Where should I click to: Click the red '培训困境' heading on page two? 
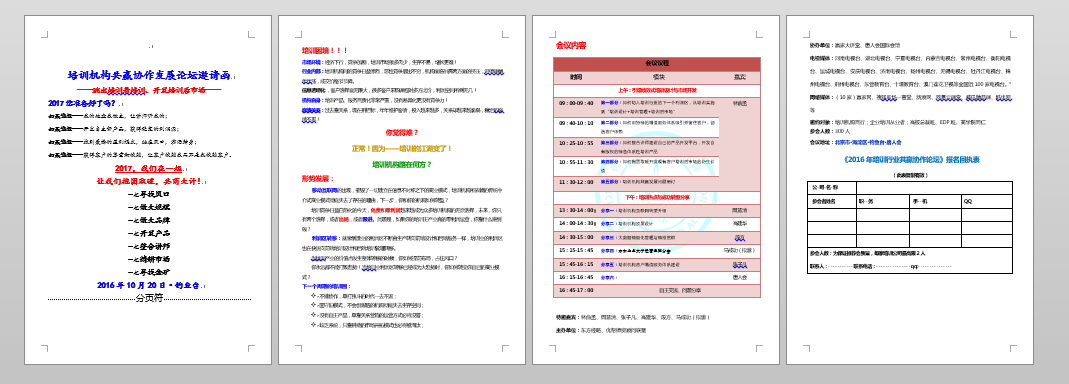pos(325,50)
